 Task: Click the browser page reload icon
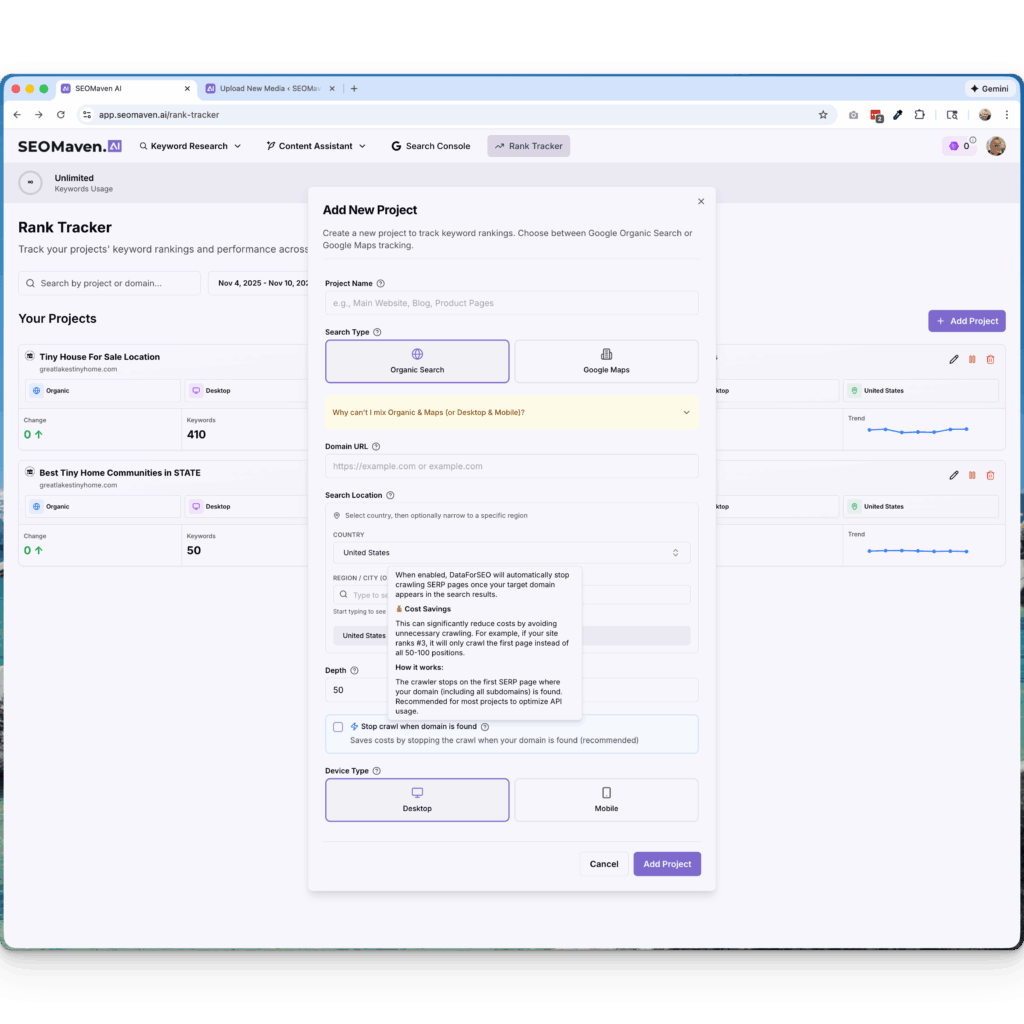(x=60, y=115)
